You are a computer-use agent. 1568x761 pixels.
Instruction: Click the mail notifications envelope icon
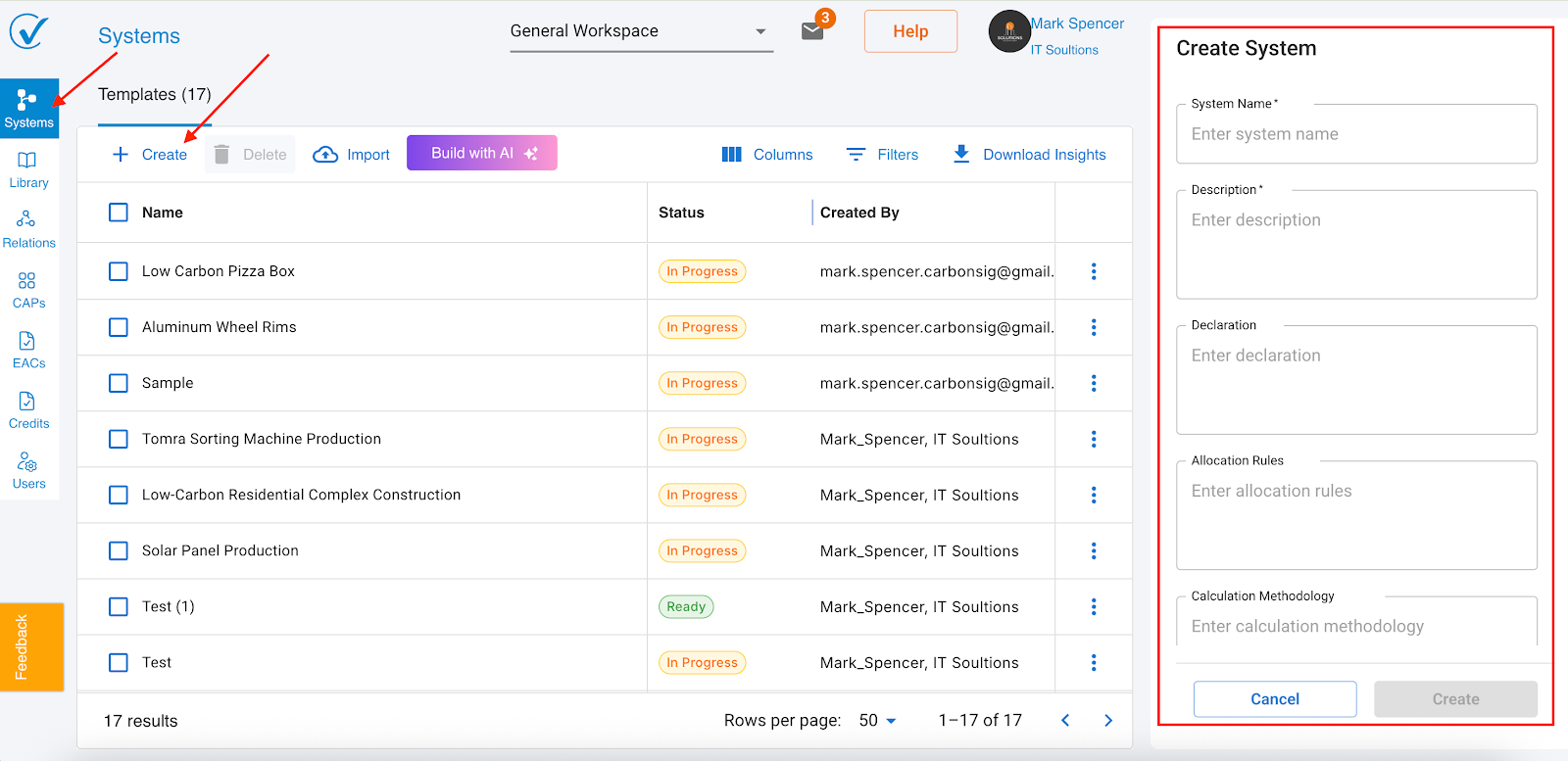point(812,31)
